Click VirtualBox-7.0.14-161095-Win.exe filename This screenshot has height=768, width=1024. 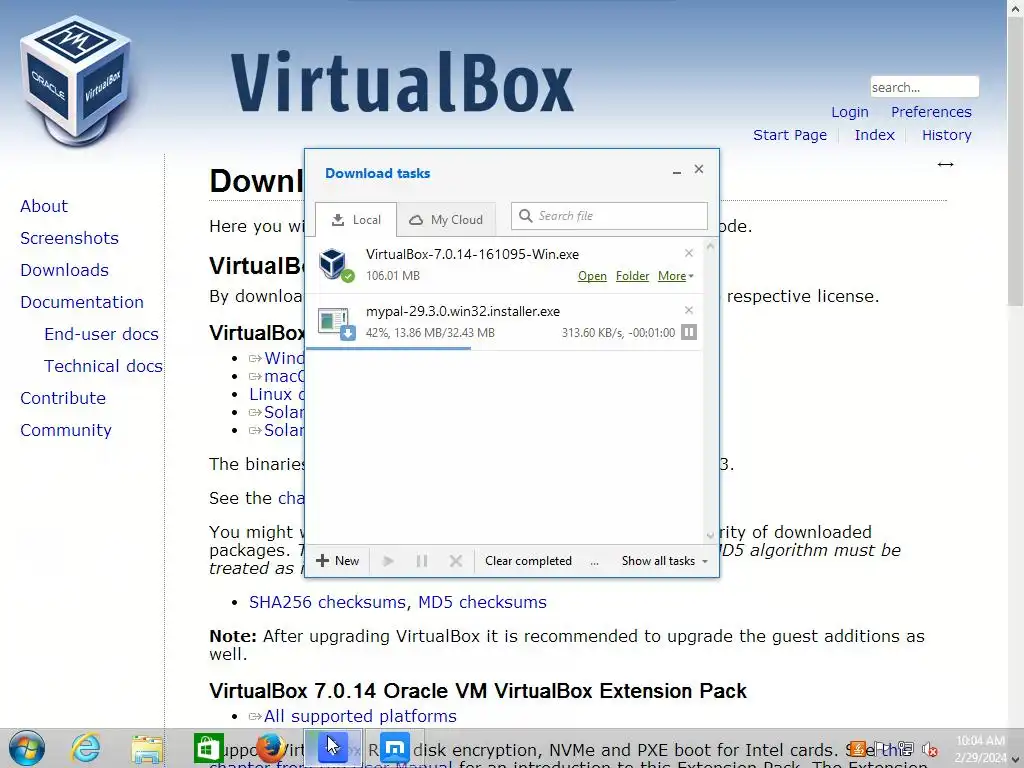click(x=472, y=255)
